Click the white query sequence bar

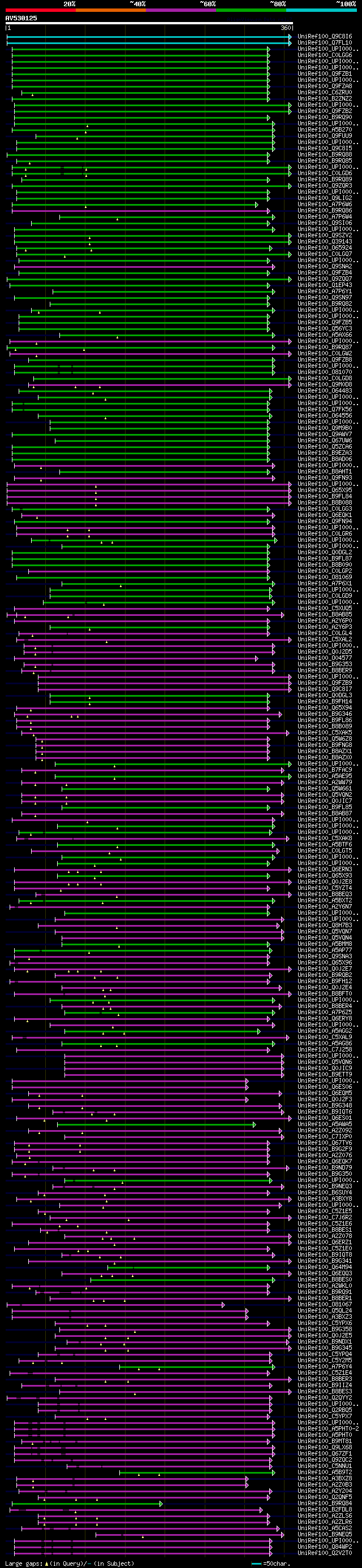pos(149,23)
